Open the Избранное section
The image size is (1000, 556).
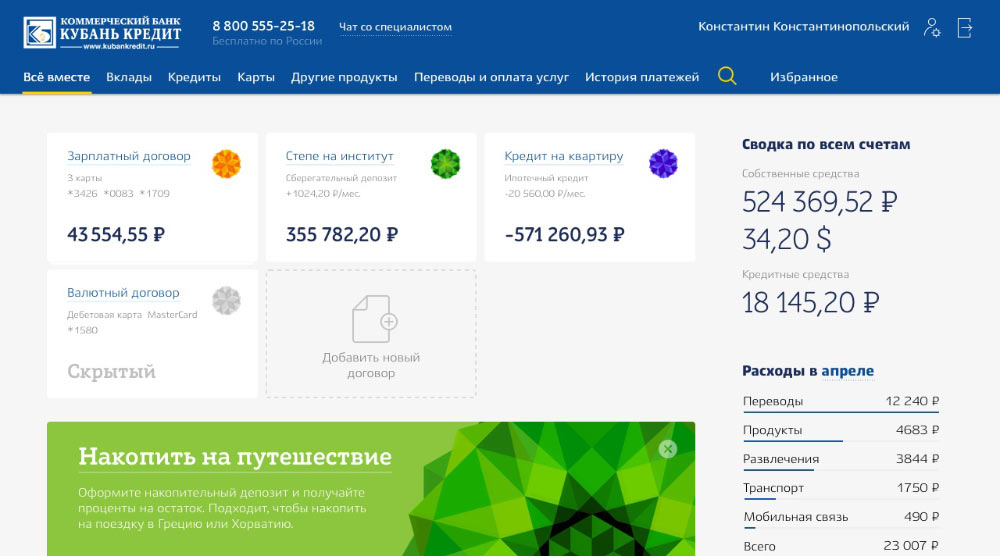pos(804,77)
